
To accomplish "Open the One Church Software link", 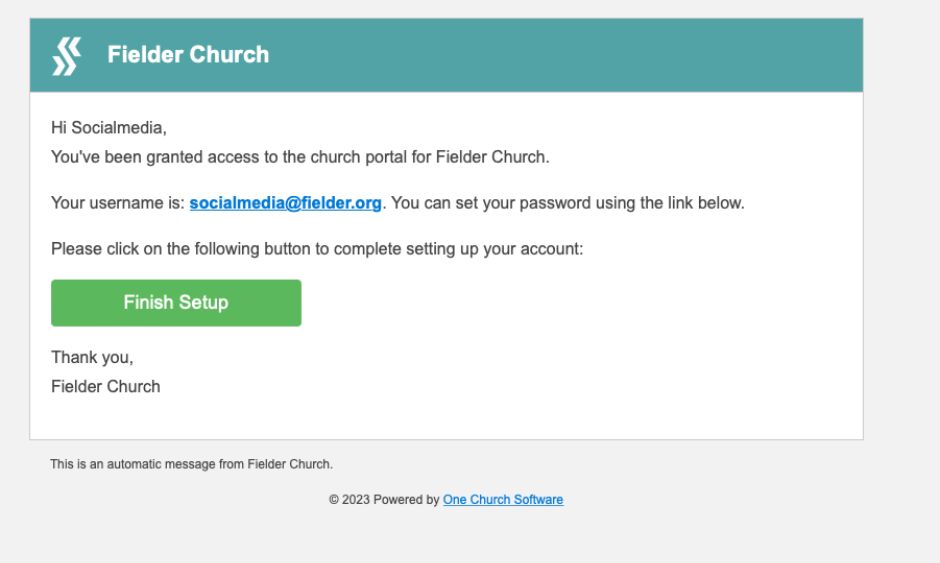I will [x=503, y=500].
